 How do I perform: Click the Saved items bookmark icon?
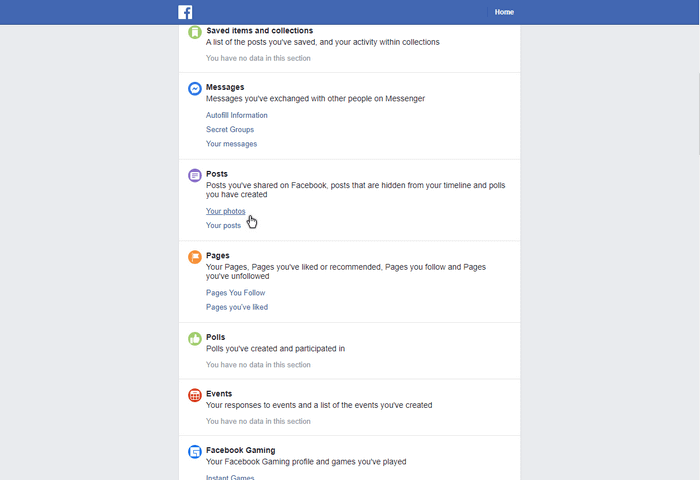coord(195,32)
